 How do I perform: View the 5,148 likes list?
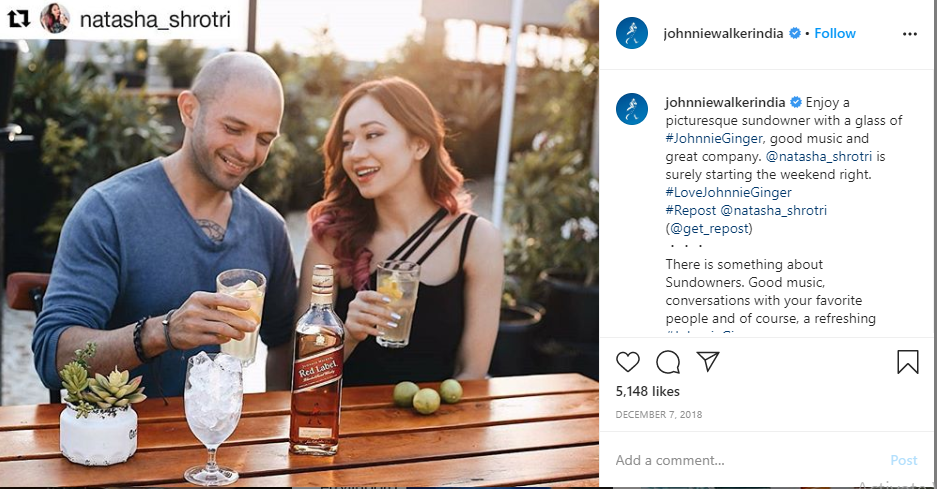pyautogui.click(x=648, y=392)
